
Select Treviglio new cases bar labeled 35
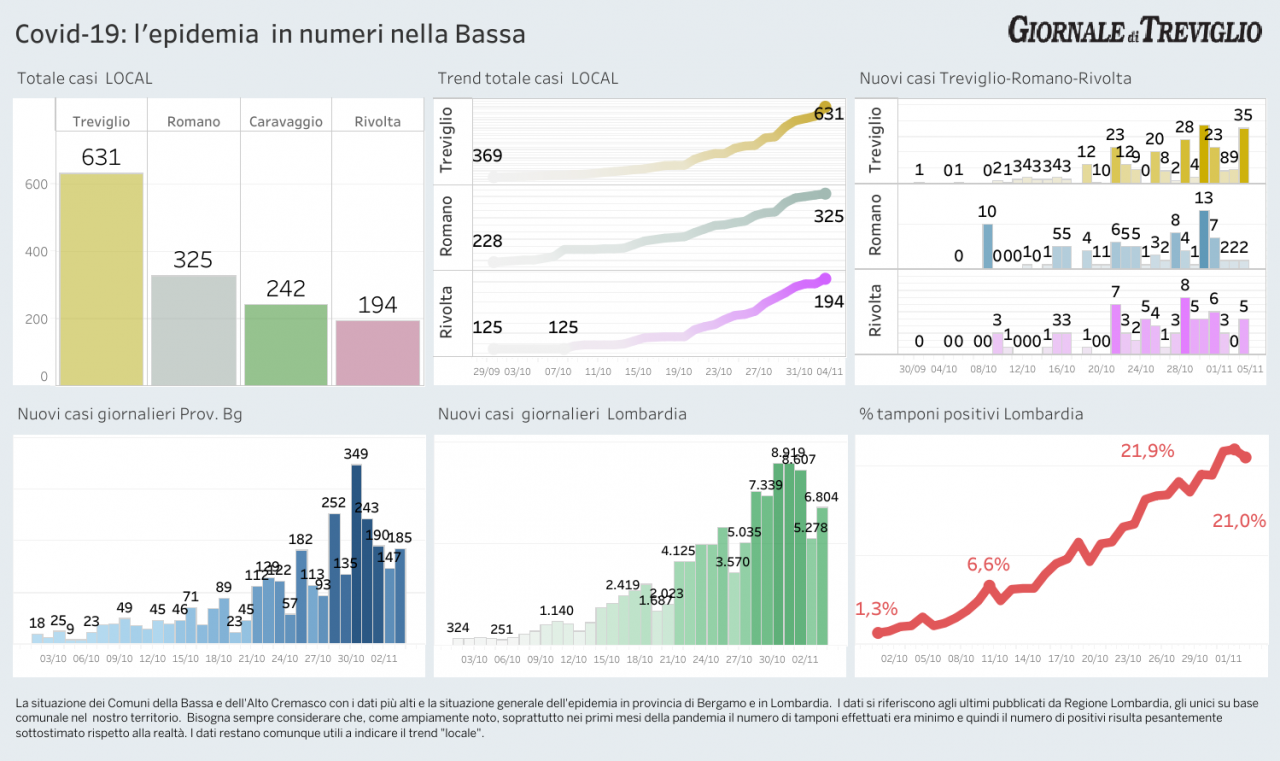[x=1243, y=155]
